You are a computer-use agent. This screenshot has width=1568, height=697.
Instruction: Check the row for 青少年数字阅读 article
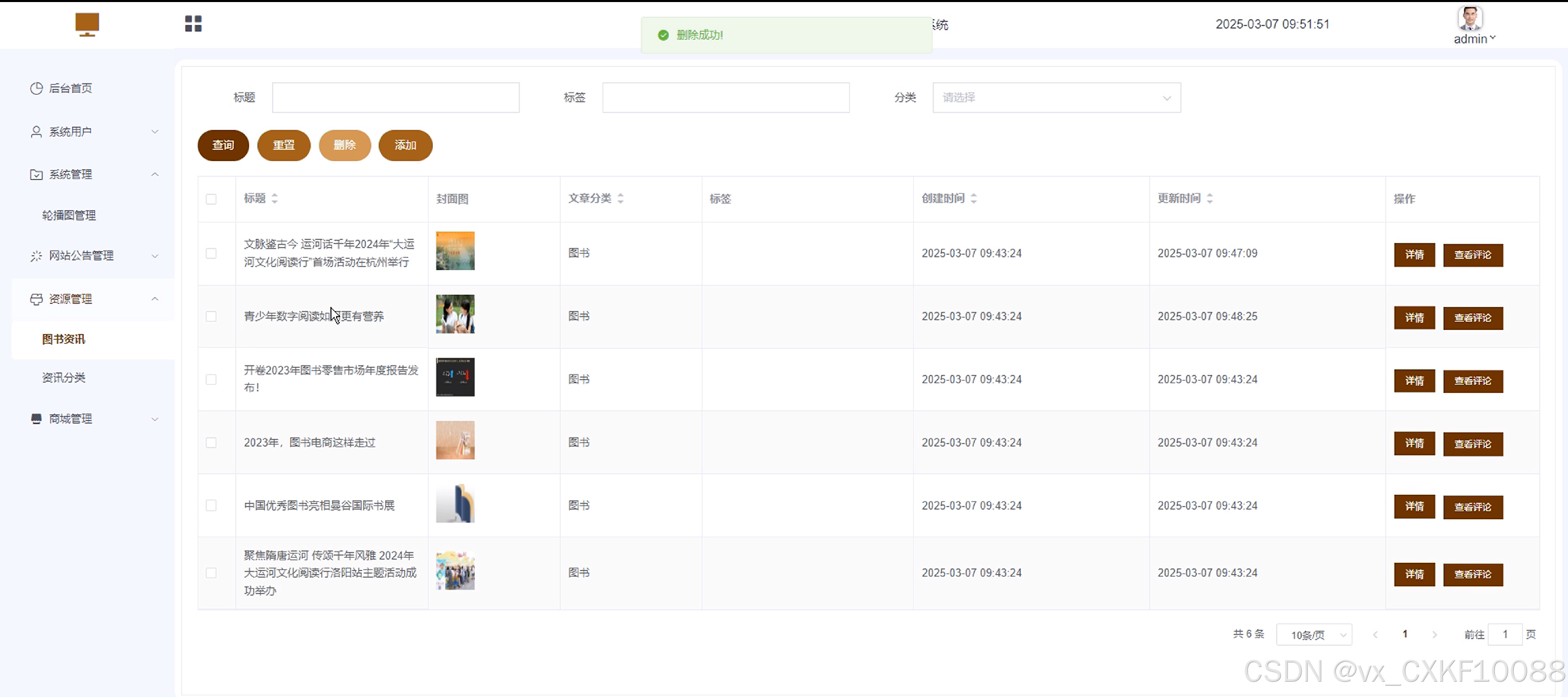pyautogui.click(x=211, y=317)
